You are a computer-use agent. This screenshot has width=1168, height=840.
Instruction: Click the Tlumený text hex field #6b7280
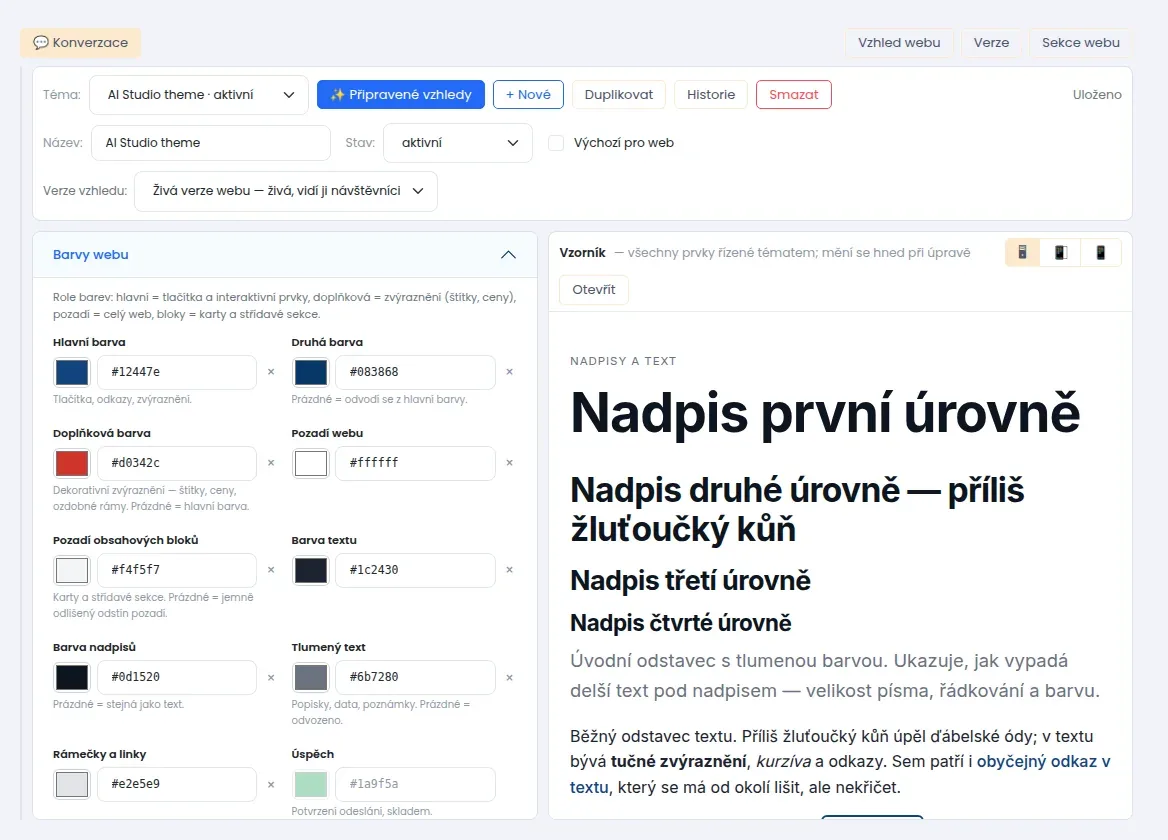coord(416,678)
